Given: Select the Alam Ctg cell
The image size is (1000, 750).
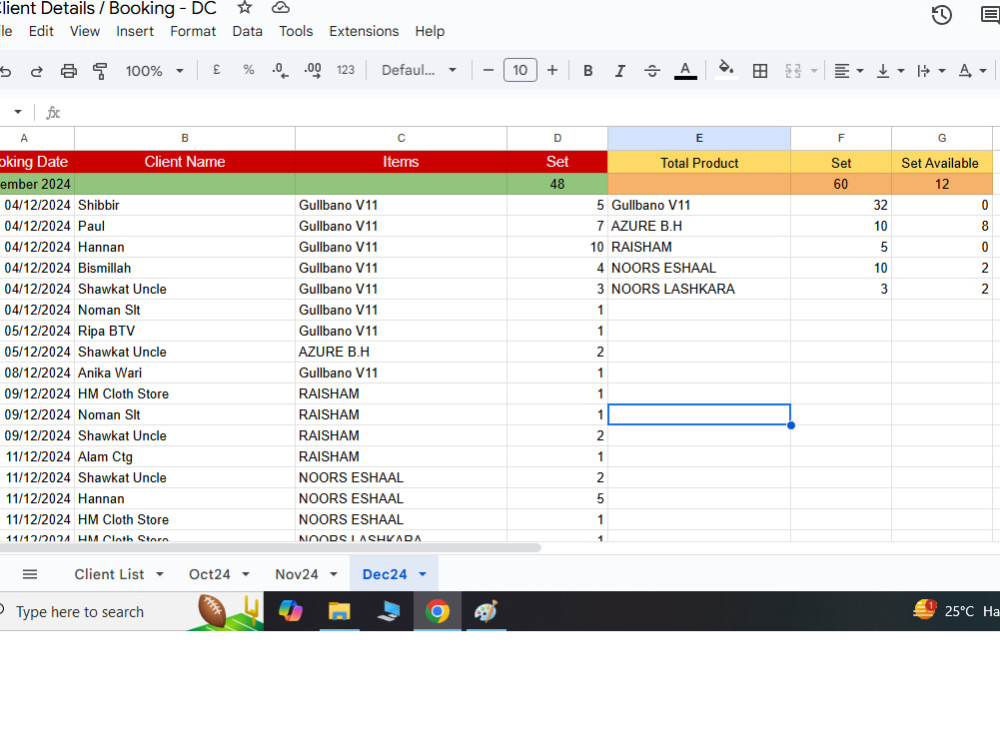Looking at the screenshot, I should pos(184,457).
